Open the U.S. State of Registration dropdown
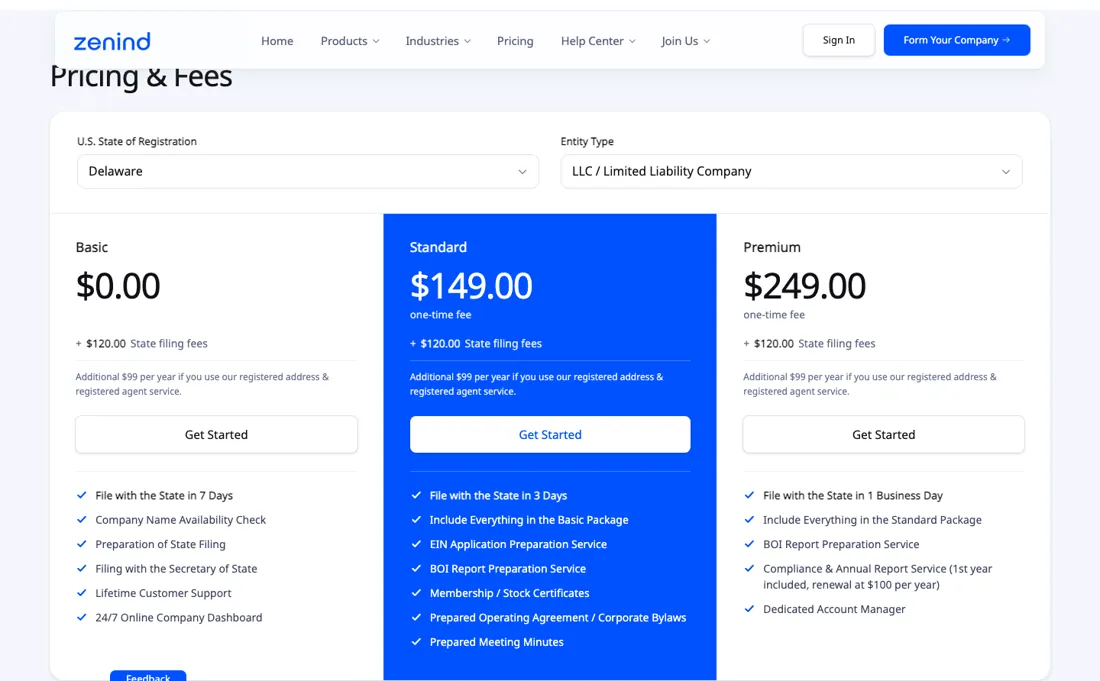The image size is (1100, 681). coord(308,171)
